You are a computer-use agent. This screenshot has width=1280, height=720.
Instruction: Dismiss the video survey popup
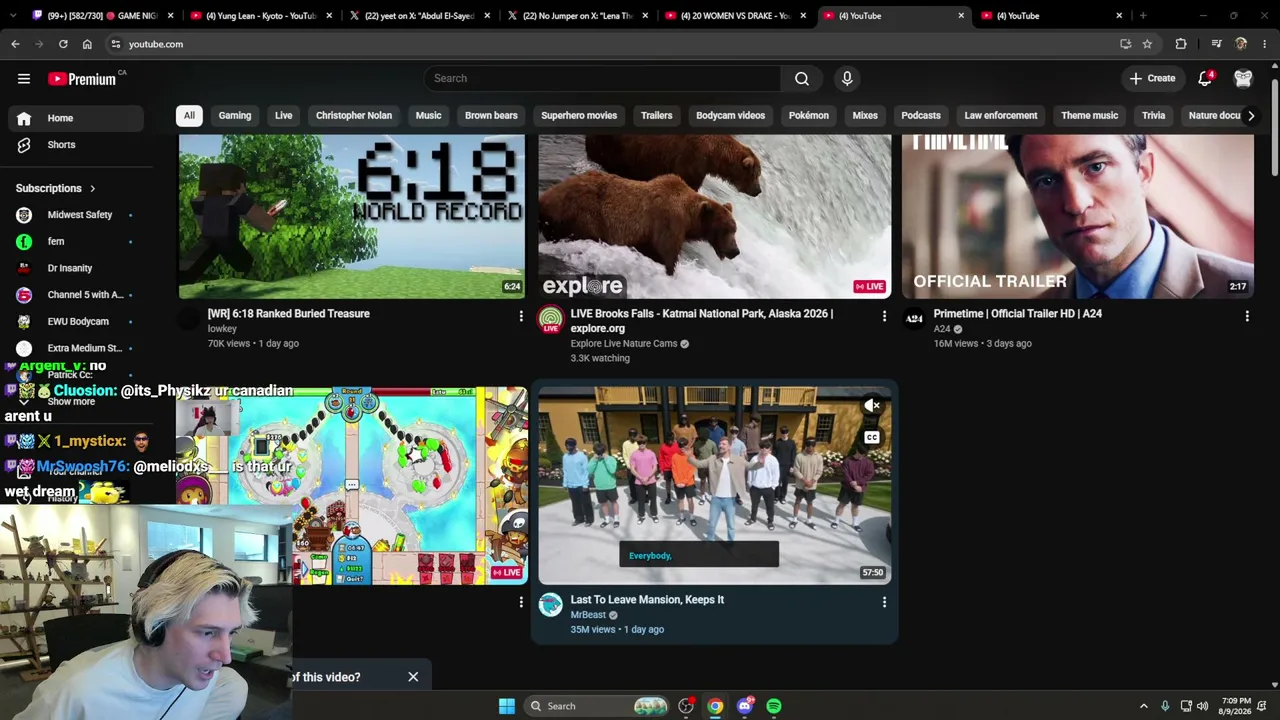pyautogui.click(x=413, y=677)
